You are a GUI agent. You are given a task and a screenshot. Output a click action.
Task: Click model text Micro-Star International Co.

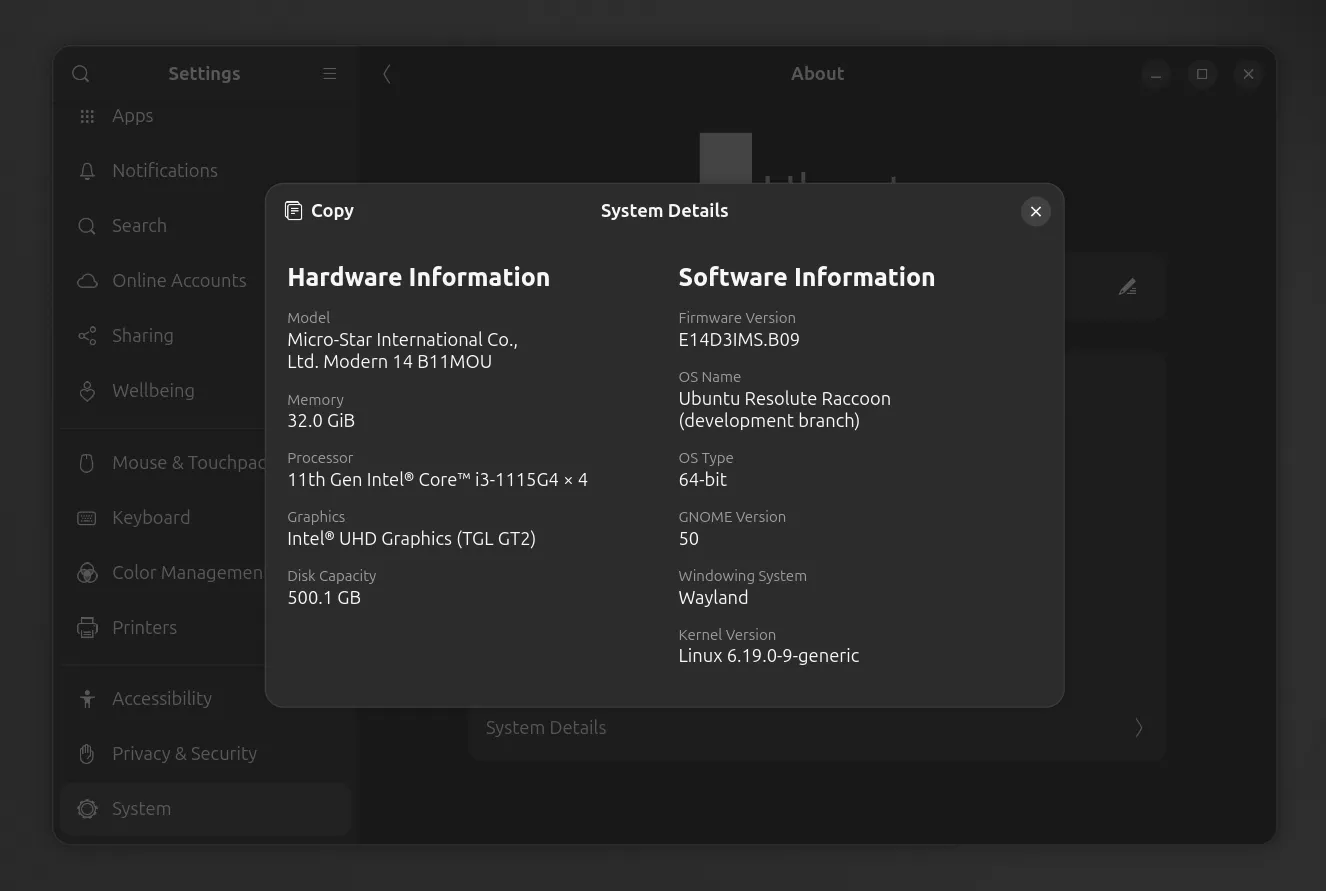[x=402, y=351]
